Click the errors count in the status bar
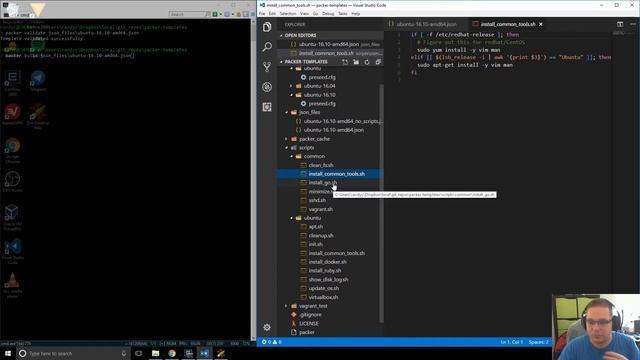The width and height of the screenshot is (640, 360). (x=267, y=342)
